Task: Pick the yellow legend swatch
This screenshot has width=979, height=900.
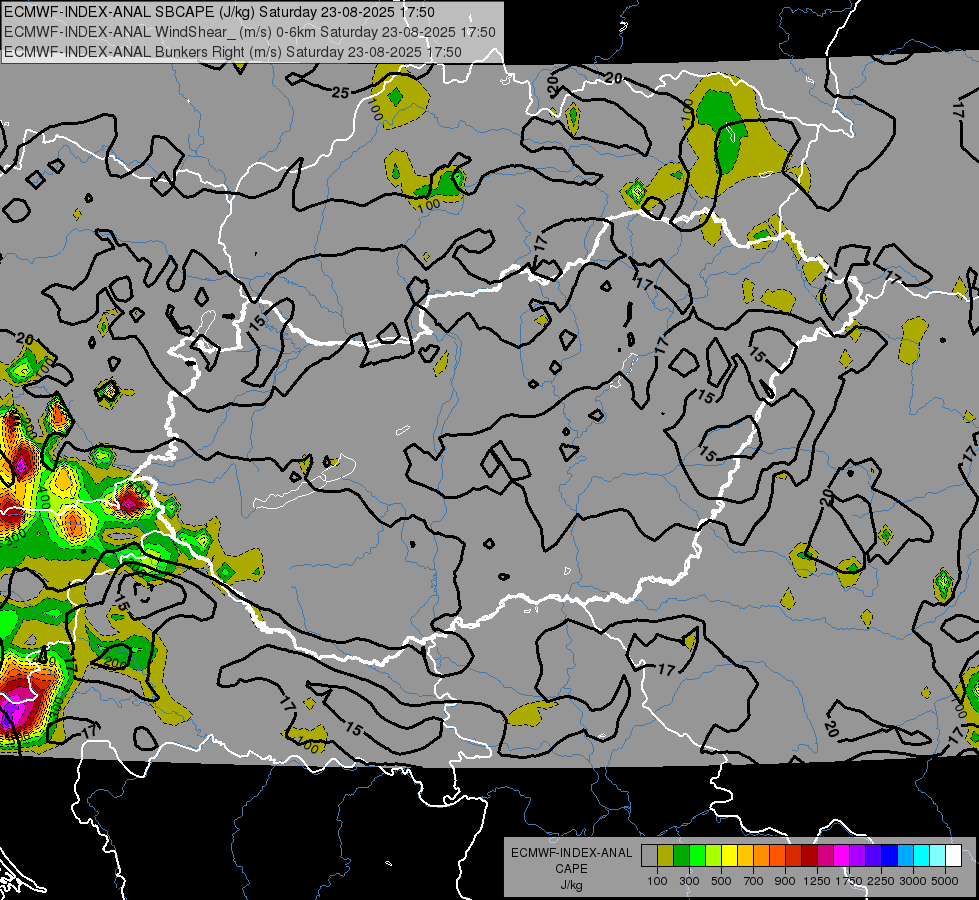Action: pos(729,855)
